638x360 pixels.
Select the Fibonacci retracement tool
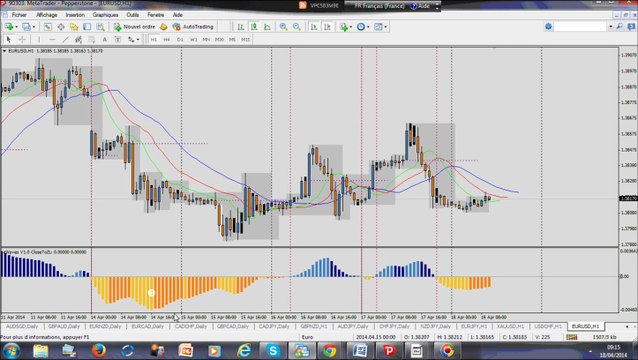click(x=92, y=39)
